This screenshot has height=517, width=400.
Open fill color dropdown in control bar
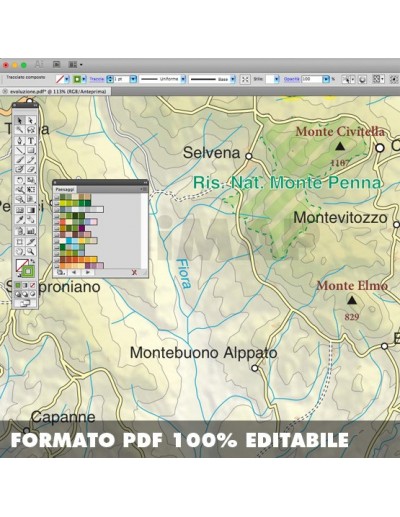click(x=67, y=79)
